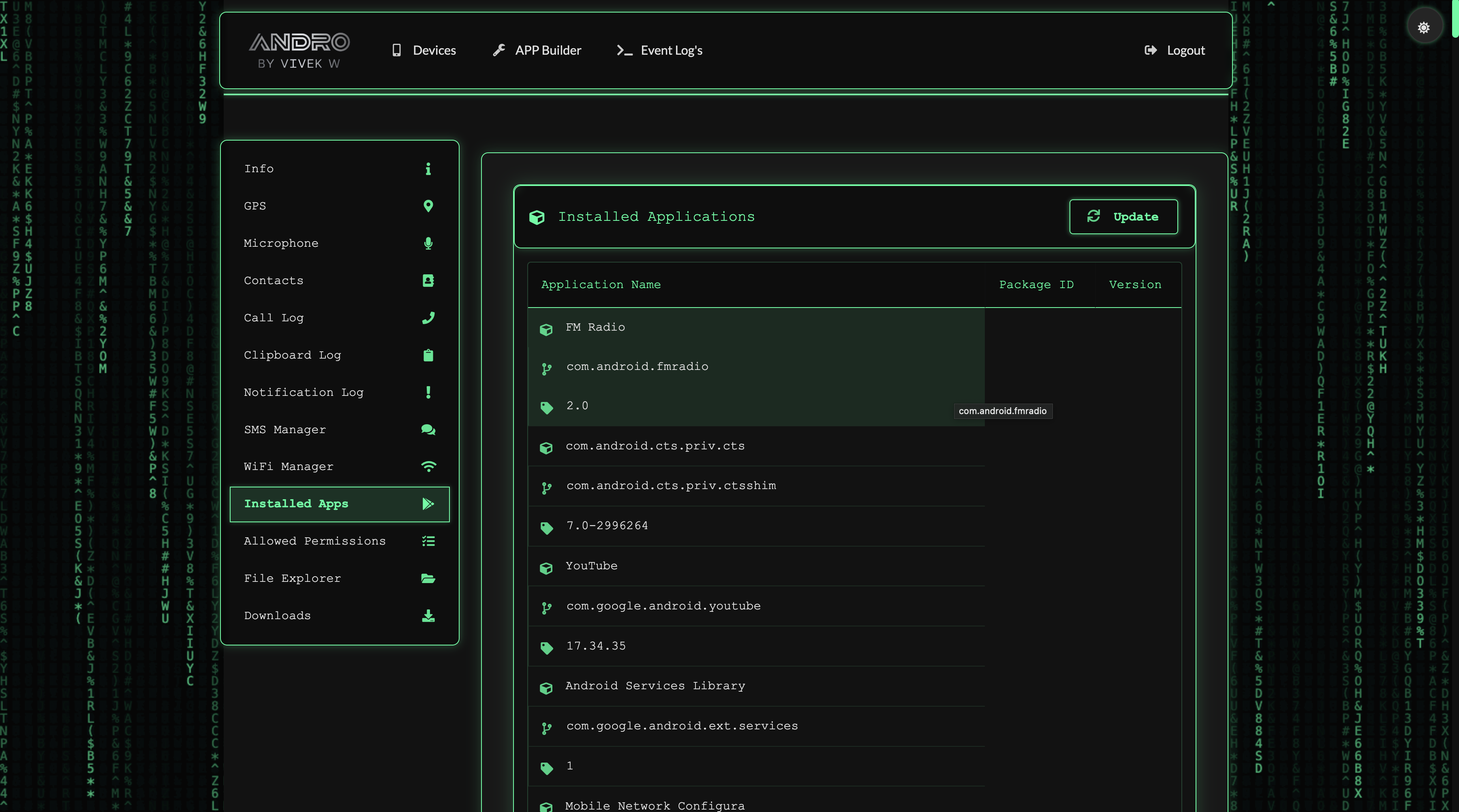The image size is (1459, 812).
Task: Click Logout in the top bar
Action: pyautogui.click(x=1174, y=50)
